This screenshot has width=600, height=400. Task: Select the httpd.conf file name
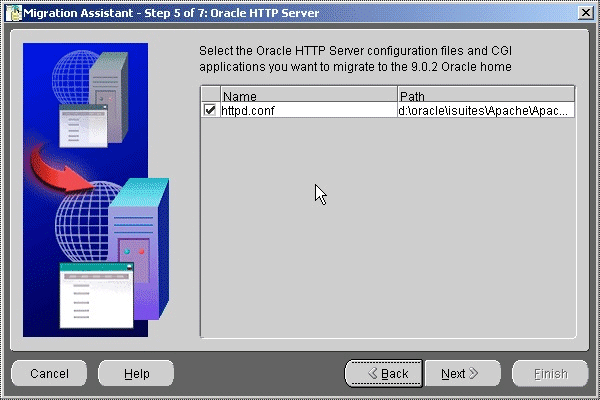[248, 111]
